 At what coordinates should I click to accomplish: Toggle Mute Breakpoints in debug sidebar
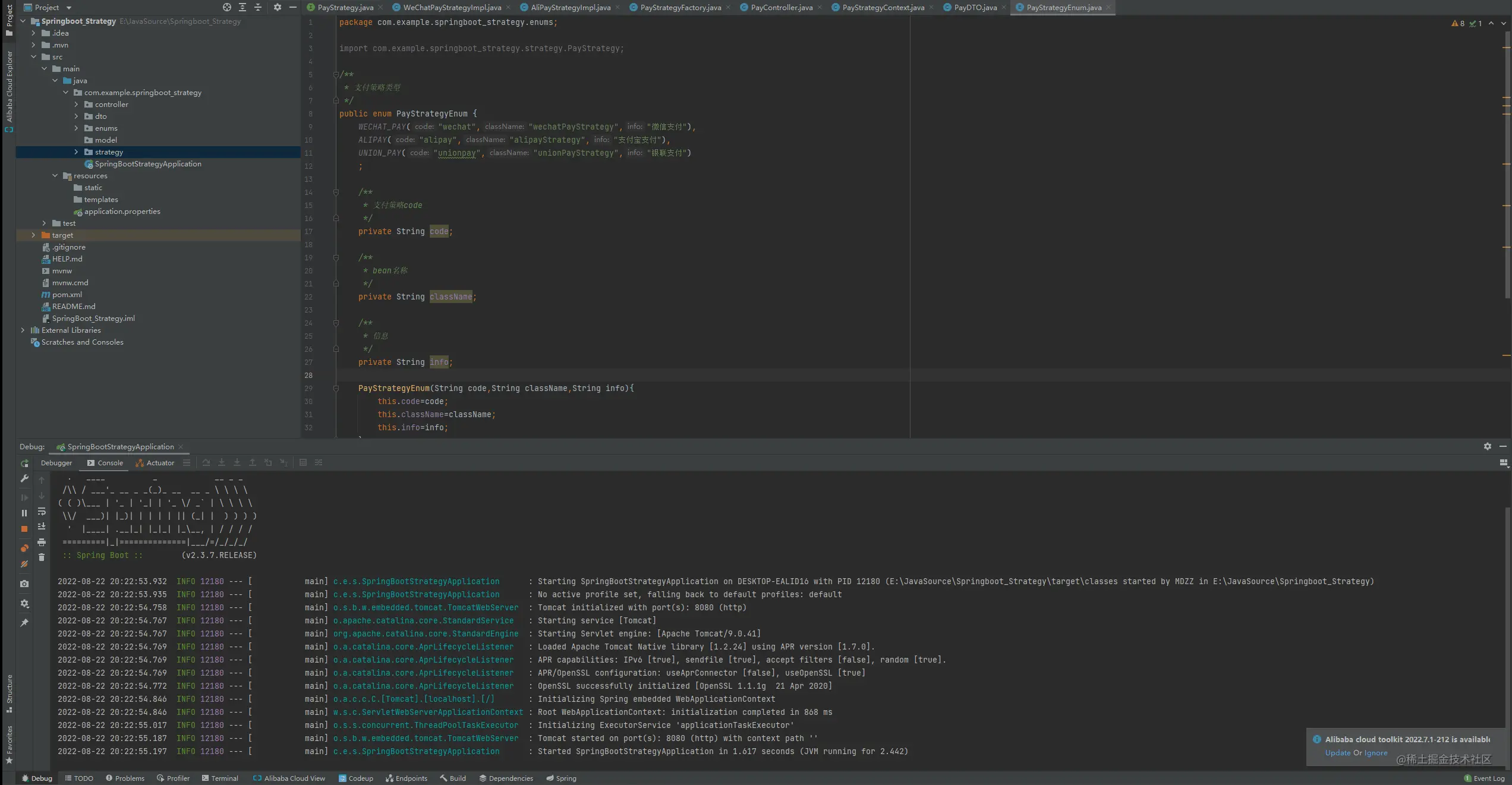point(24,564)
